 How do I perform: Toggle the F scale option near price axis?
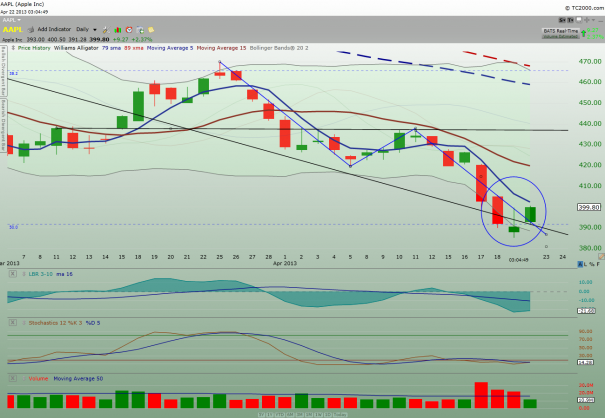click(598, 264)
